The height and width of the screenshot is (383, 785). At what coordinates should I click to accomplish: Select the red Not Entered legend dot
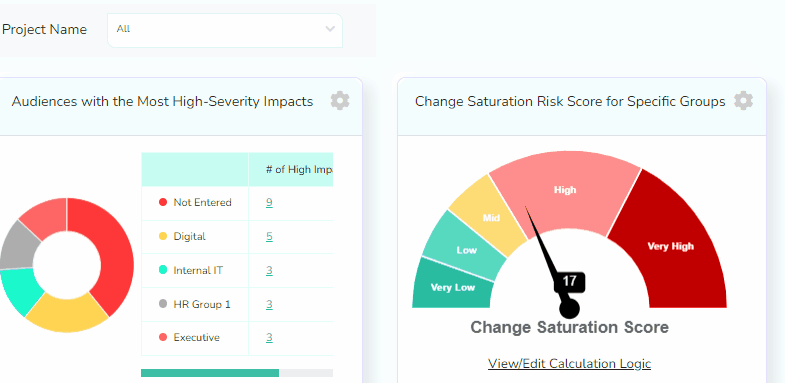163,202
